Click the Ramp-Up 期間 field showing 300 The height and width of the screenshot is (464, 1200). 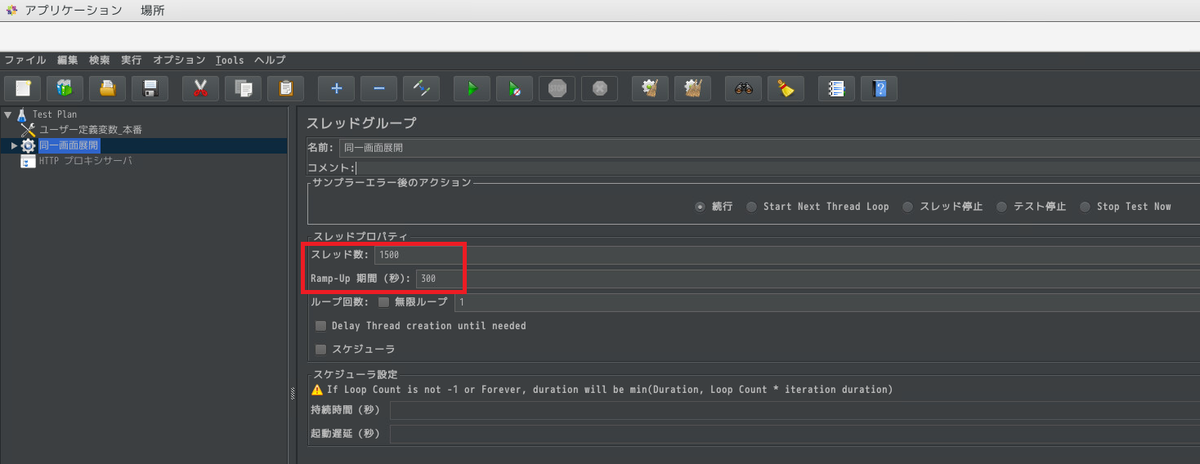pyautogui.click(x=807, y=278)
